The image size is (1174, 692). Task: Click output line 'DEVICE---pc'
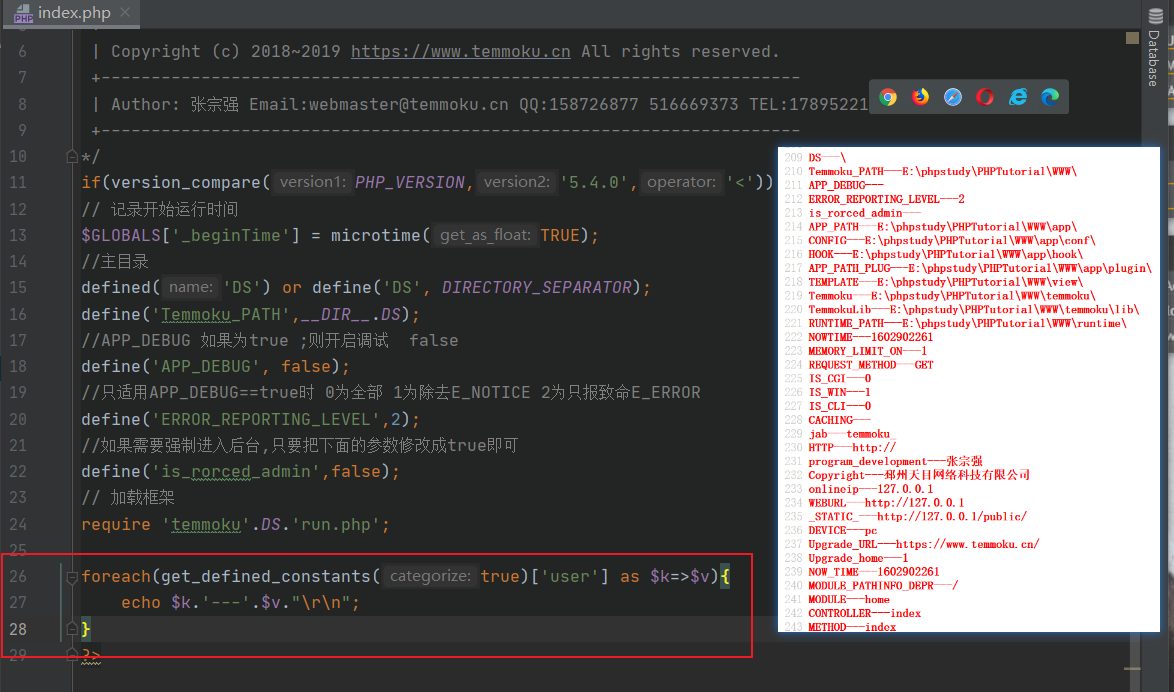point(843,530)
